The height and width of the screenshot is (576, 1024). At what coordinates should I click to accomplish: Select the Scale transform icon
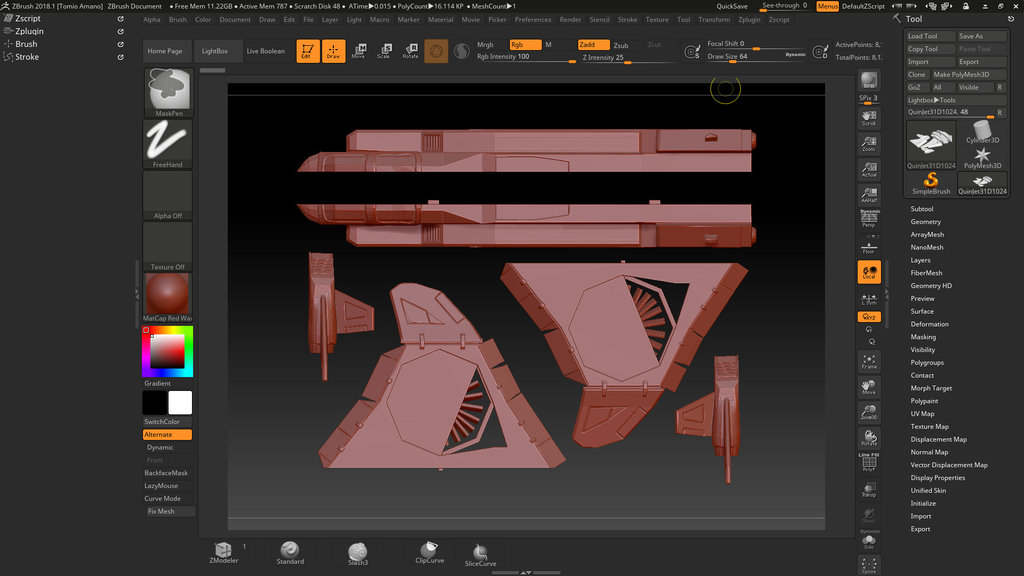(x=384, y=51)
